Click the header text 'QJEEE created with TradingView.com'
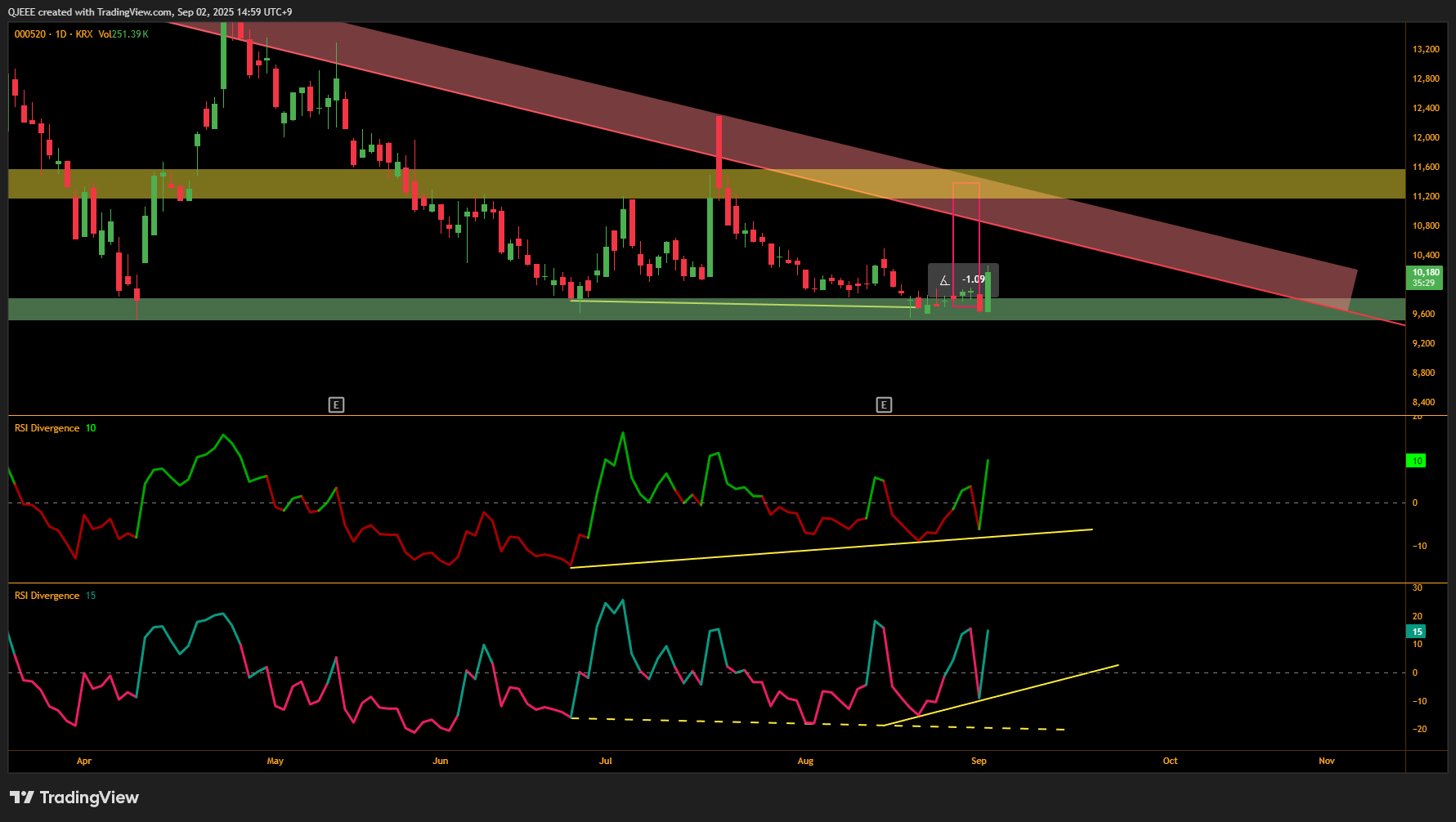Viewport: 1456px width, 822px height. click(x=90, y=12)
